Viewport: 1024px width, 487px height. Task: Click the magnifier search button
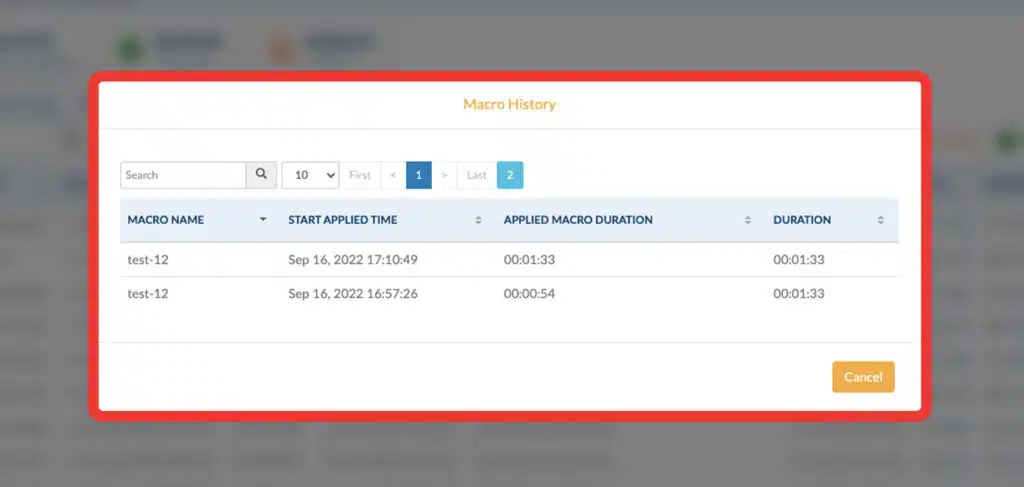(x=261, y=175)
